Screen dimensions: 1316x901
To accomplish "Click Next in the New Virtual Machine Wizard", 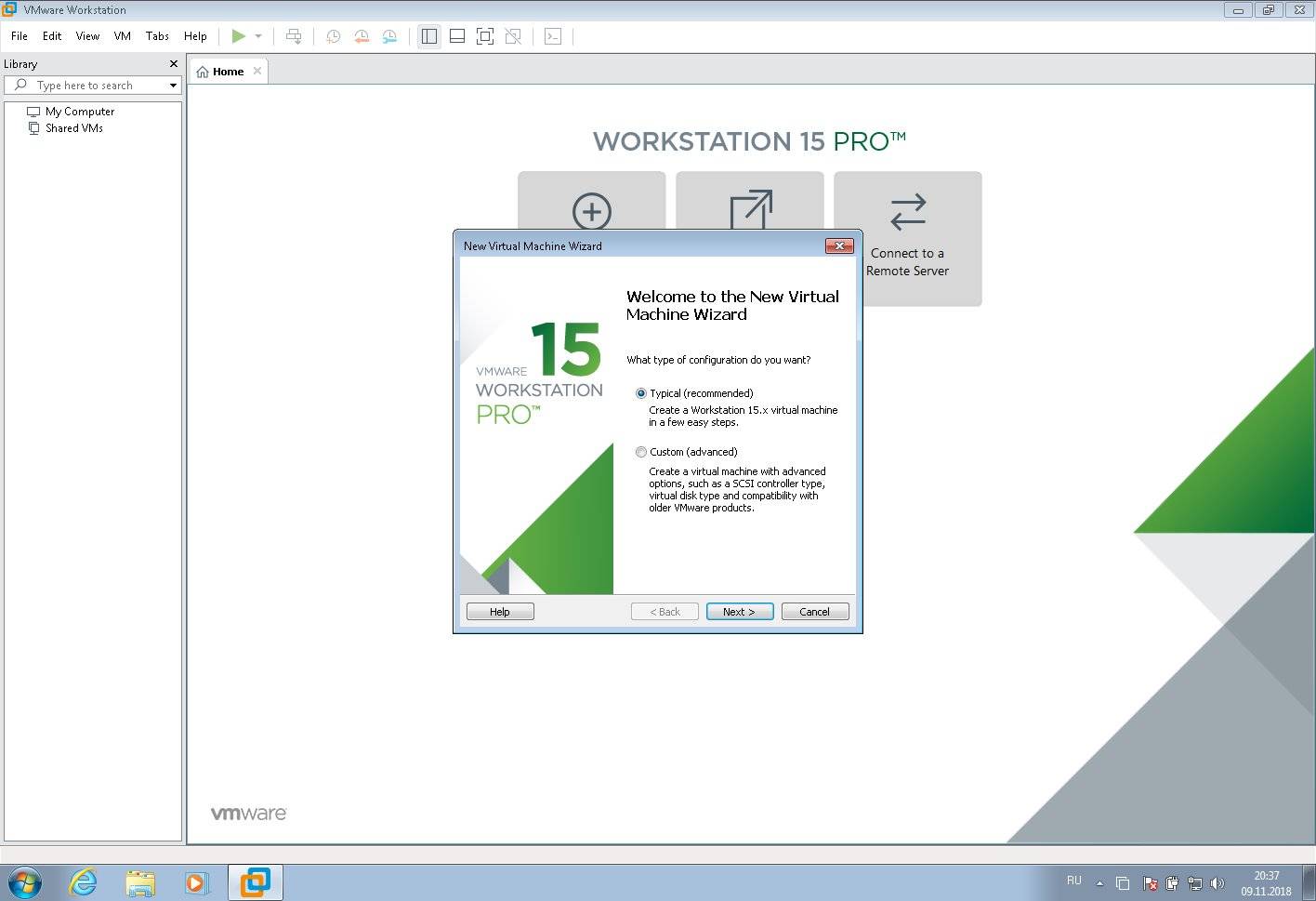I will (x=740, y=612).
